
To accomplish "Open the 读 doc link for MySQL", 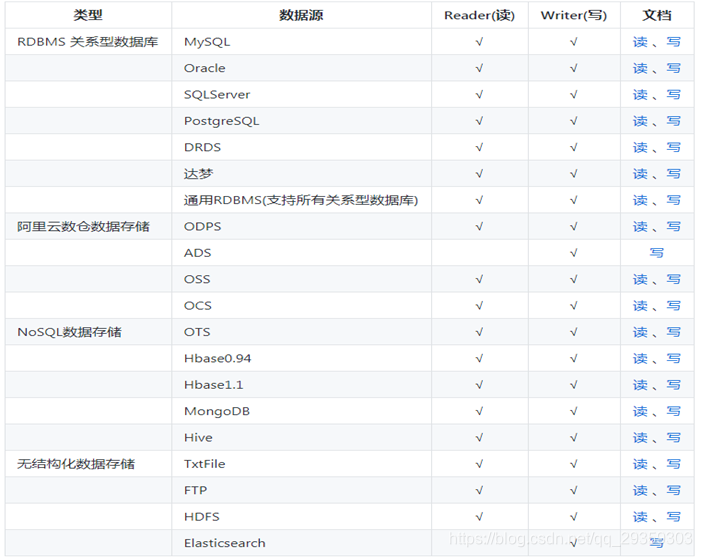I will coord(640,42).
